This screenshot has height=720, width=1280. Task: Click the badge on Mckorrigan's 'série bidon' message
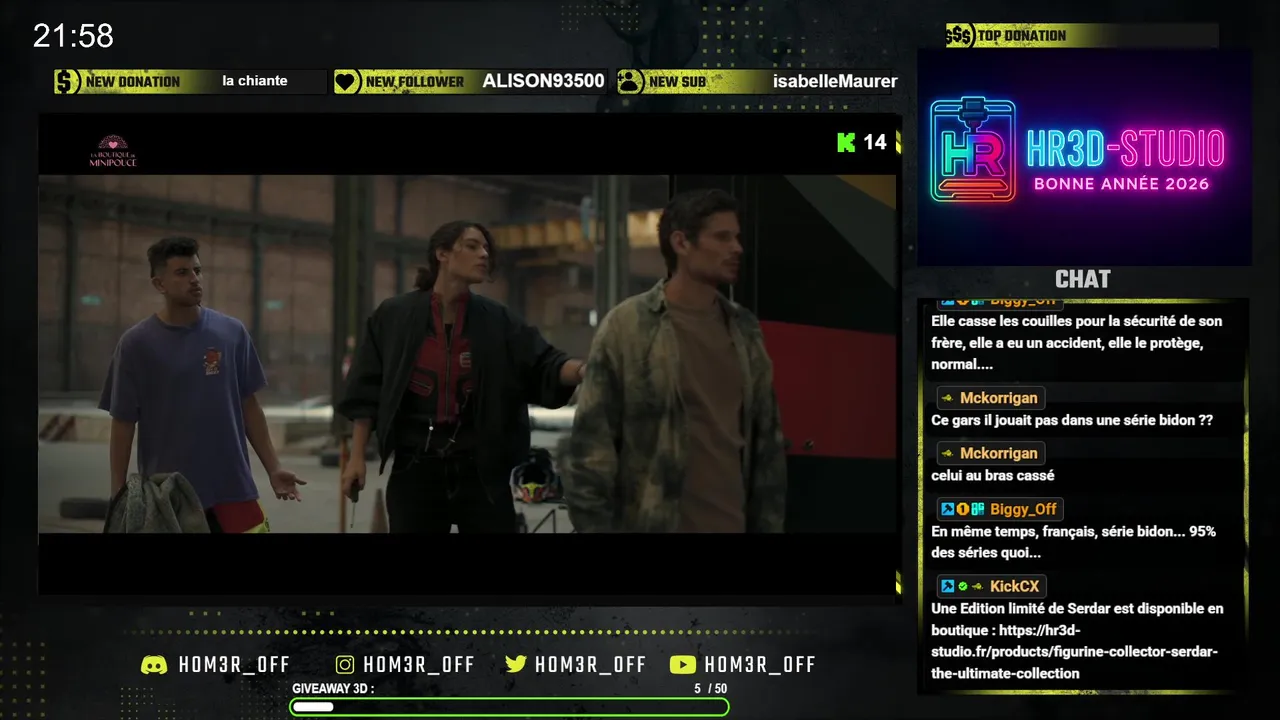947,398
